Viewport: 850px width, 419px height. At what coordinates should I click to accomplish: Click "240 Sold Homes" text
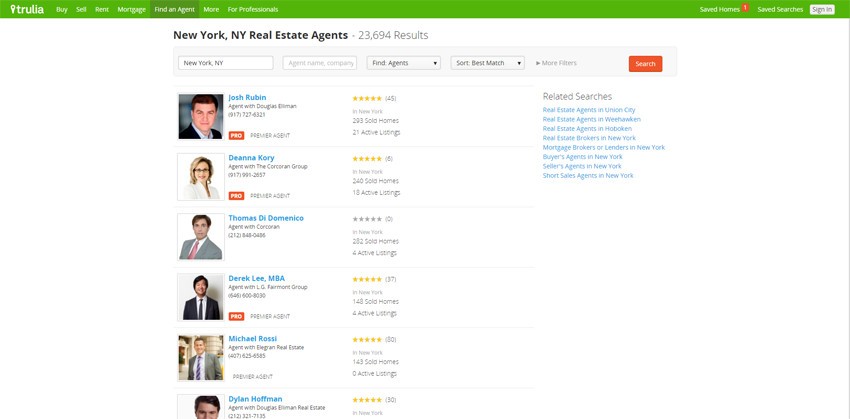375,181
